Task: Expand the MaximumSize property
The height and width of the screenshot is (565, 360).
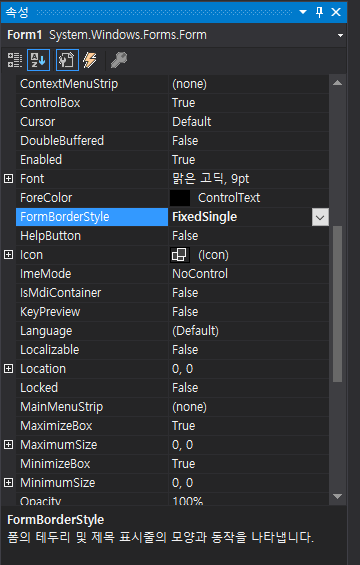Action: (x=9, y=445)
